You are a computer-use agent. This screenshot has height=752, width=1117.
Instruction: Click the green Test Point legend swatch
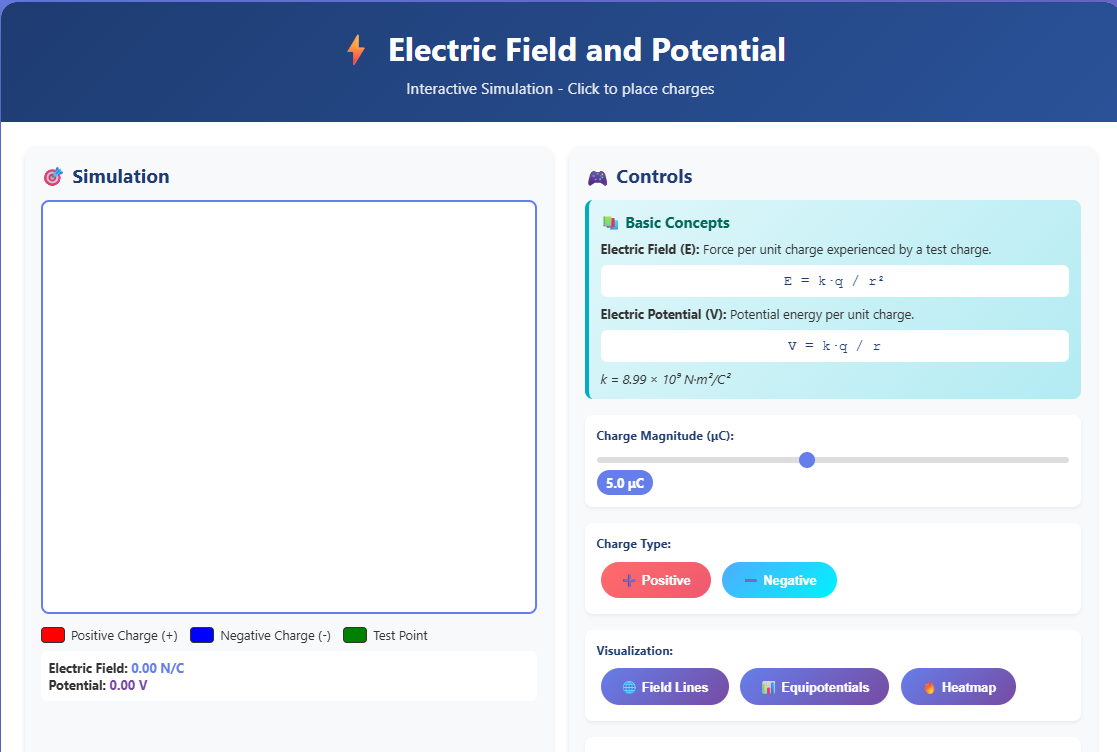(x=355, y=635)
